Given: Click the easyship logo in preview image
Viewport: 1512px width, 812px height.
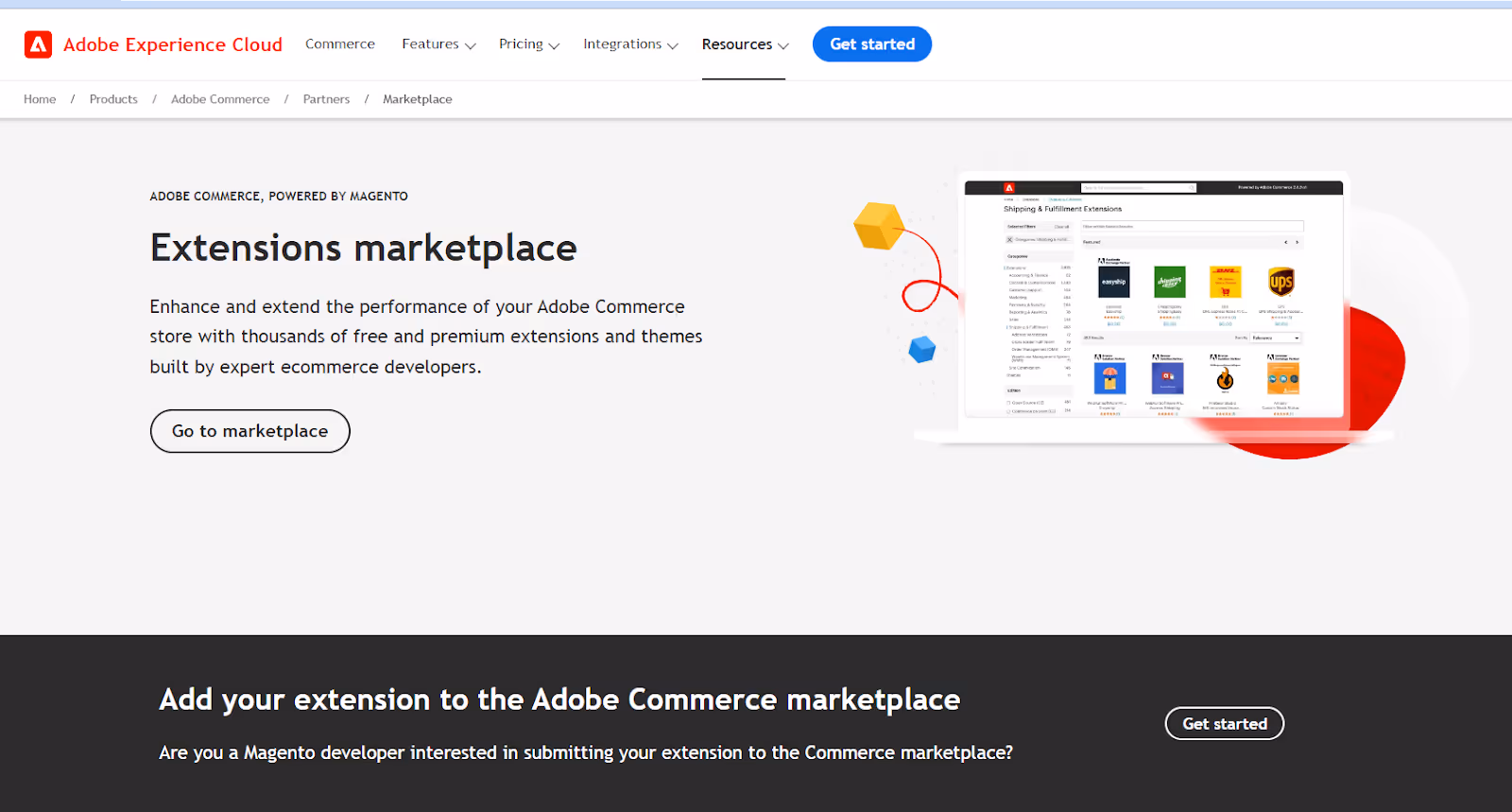Looking at the screenshot, I should point(1114,282).
